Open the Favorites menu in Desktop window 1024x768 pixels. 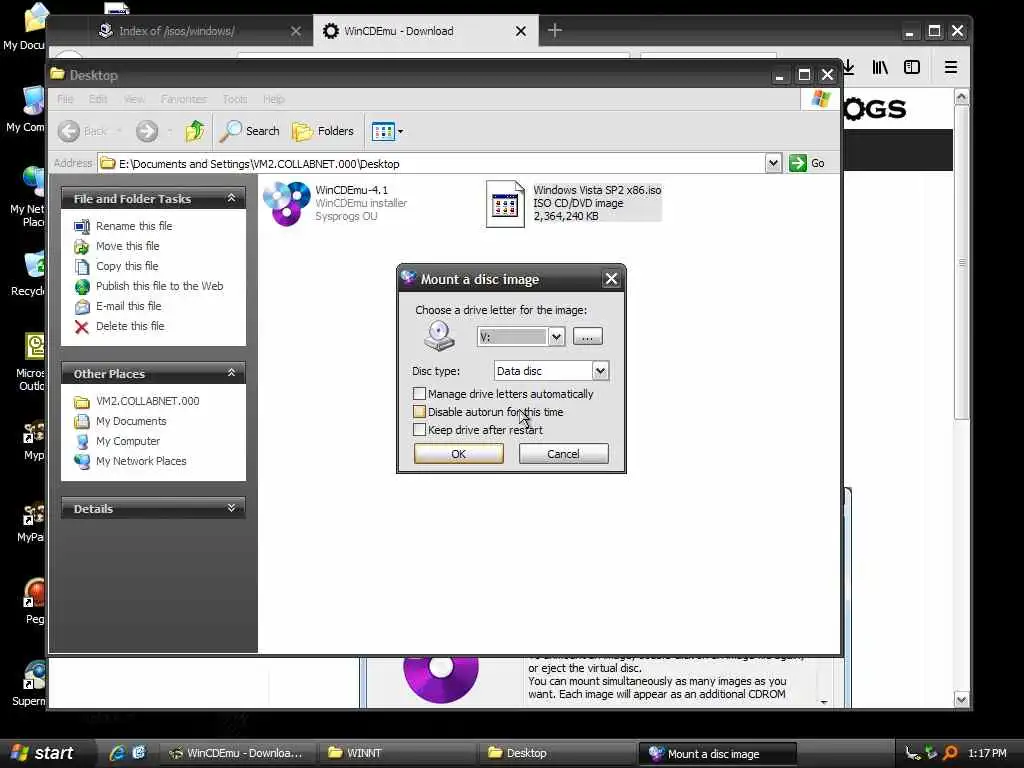click(x=184, y=99)
